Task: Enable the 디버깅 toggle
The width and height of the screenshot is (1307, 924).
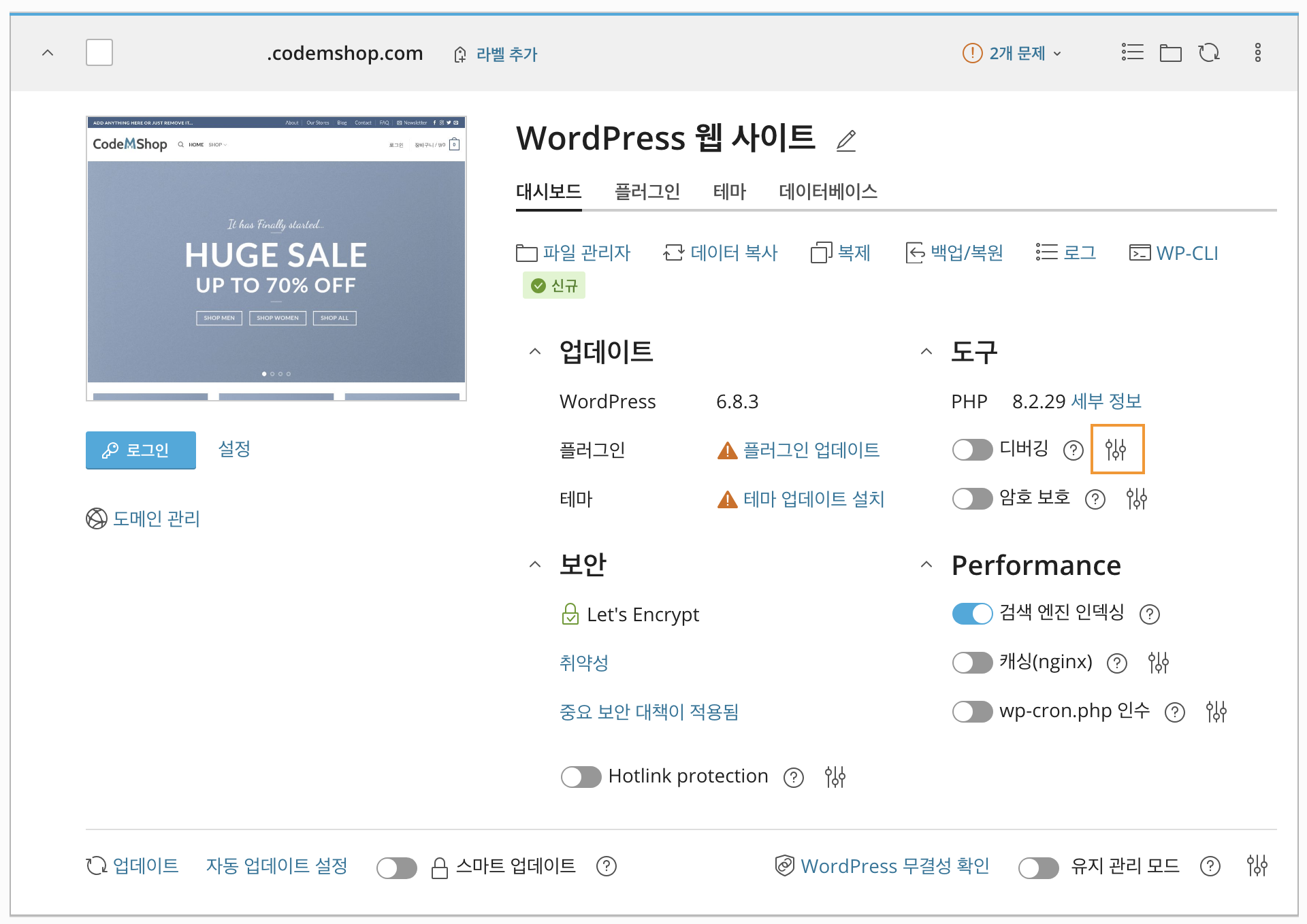Action: click(x=972, y=450)
